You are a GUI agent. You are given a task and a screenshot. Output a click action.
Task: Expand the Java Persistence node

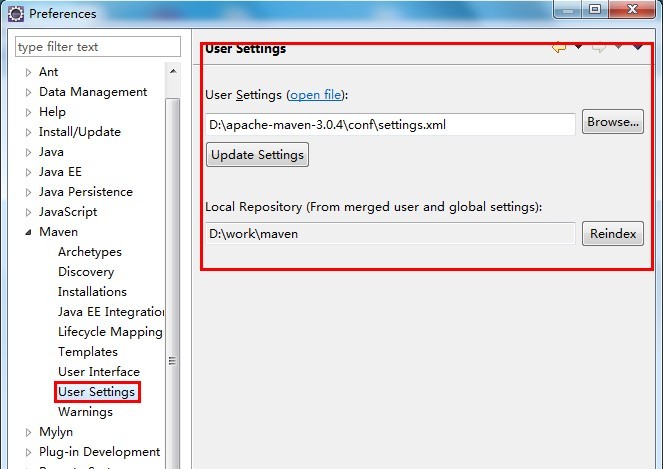coord(28,192)
